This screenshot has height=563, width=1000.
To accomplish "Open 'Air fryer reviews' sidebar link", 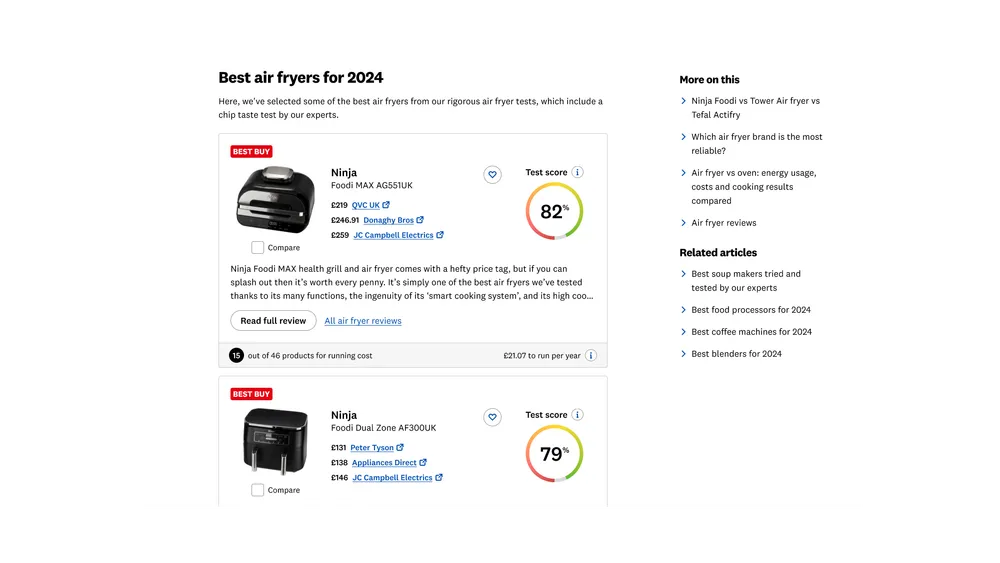I will pyautogui.click(x=724, y=223).
